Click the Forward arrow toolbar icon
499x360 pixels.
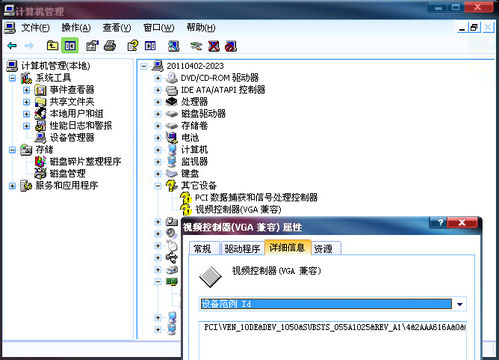pos(29,46)
